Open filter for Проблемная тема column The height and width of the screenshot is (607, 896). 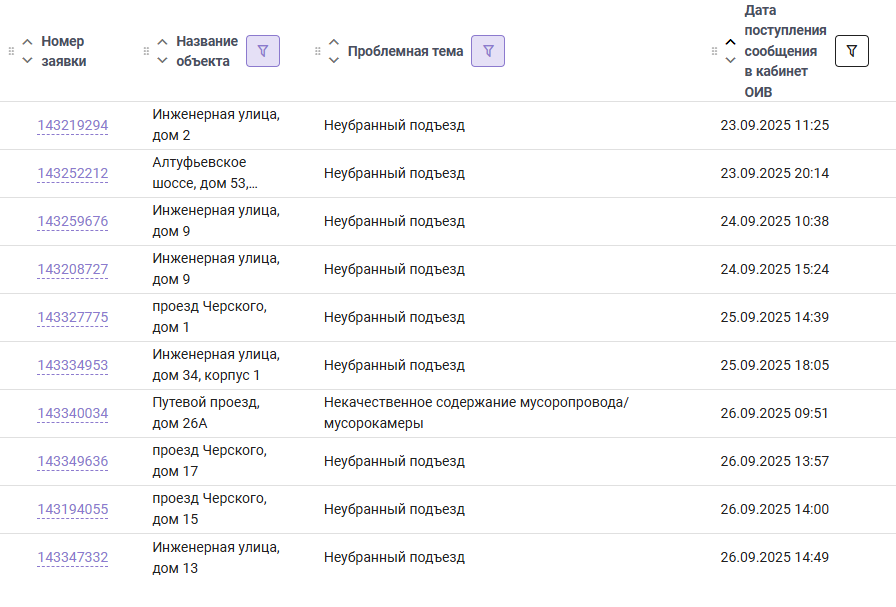pos(488,51)
